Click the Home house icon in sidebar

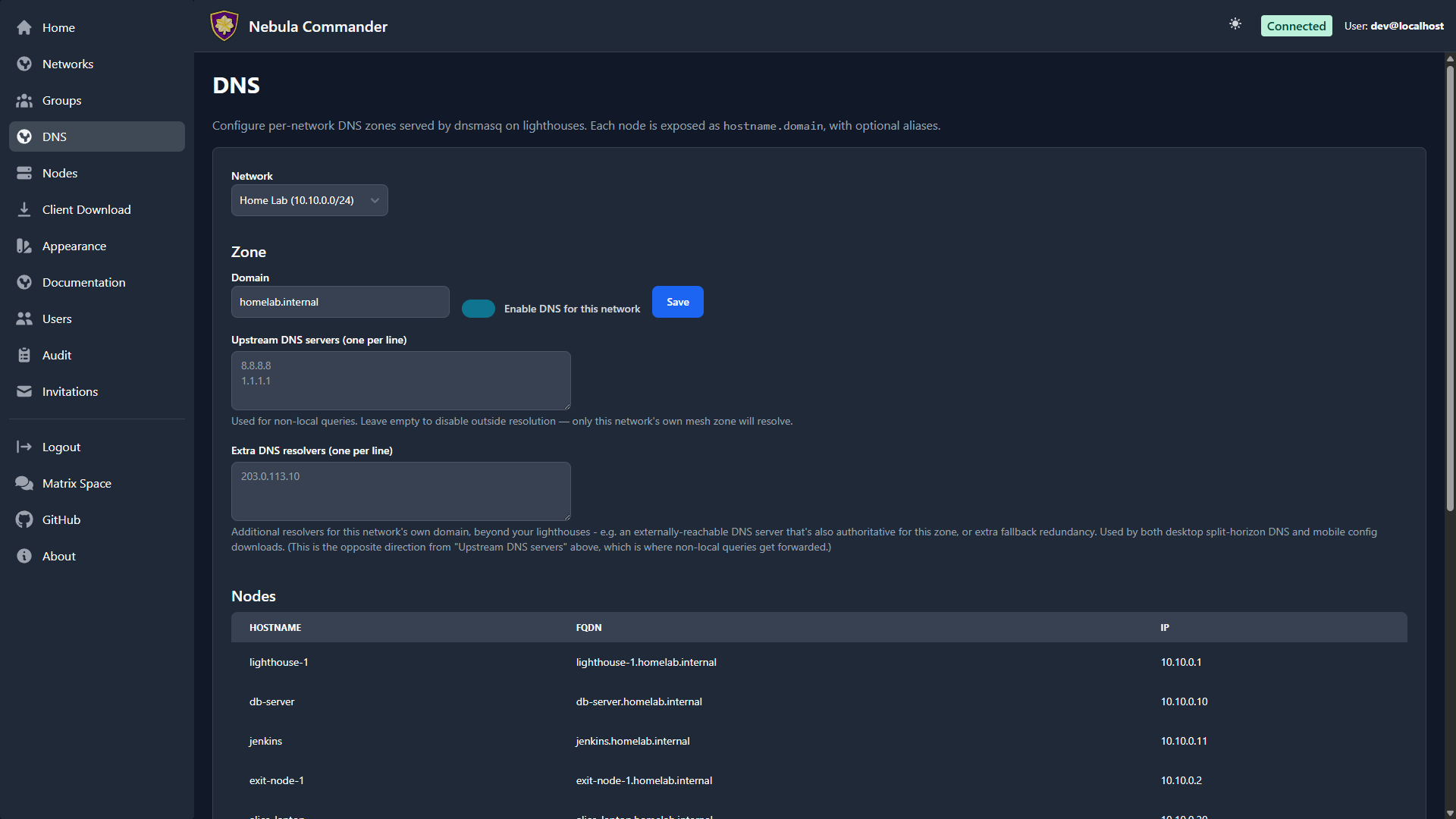tap(24, 27)
